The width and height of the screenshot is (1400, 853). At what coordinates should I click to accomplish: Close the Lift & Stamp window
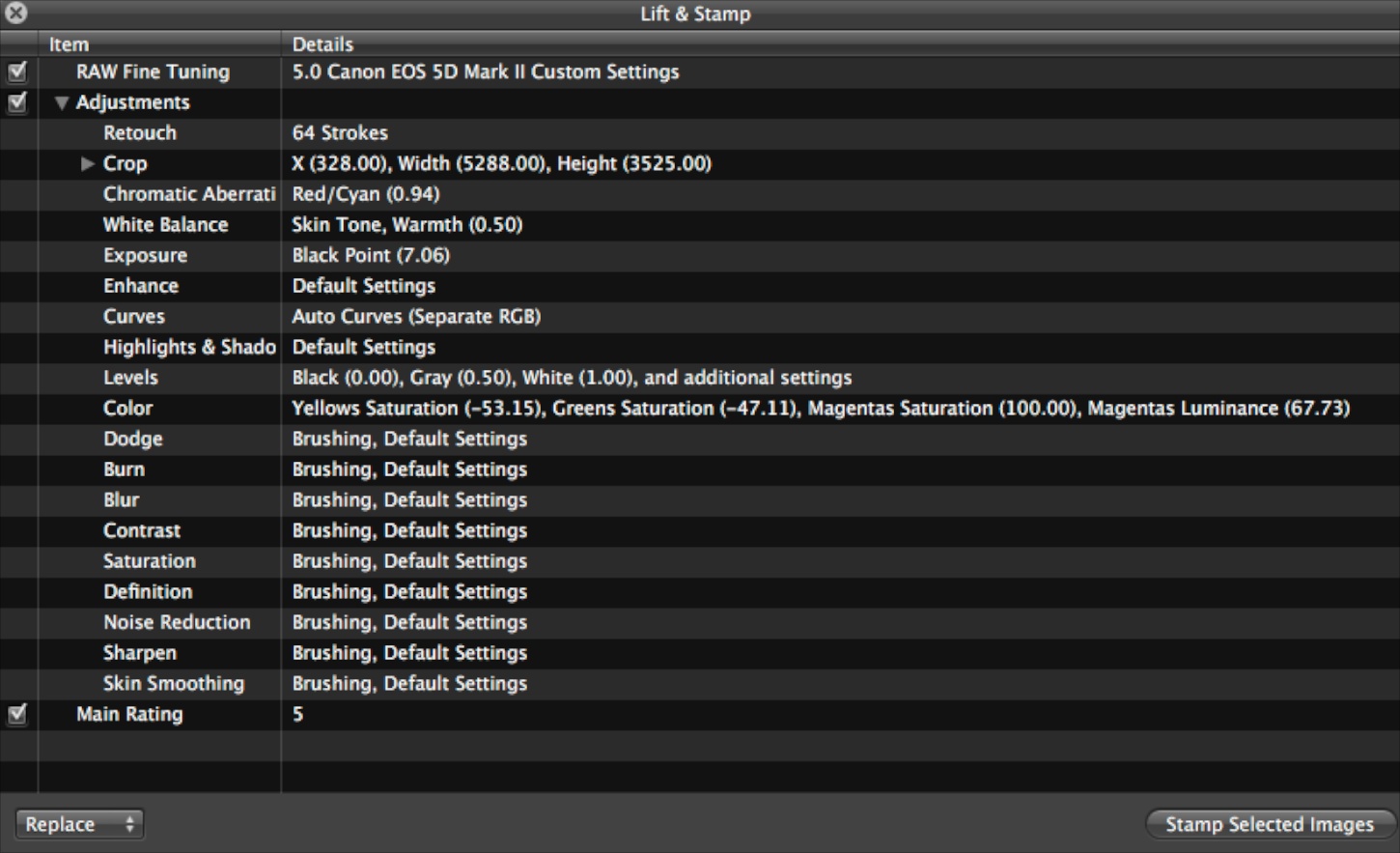coord(15,14)
